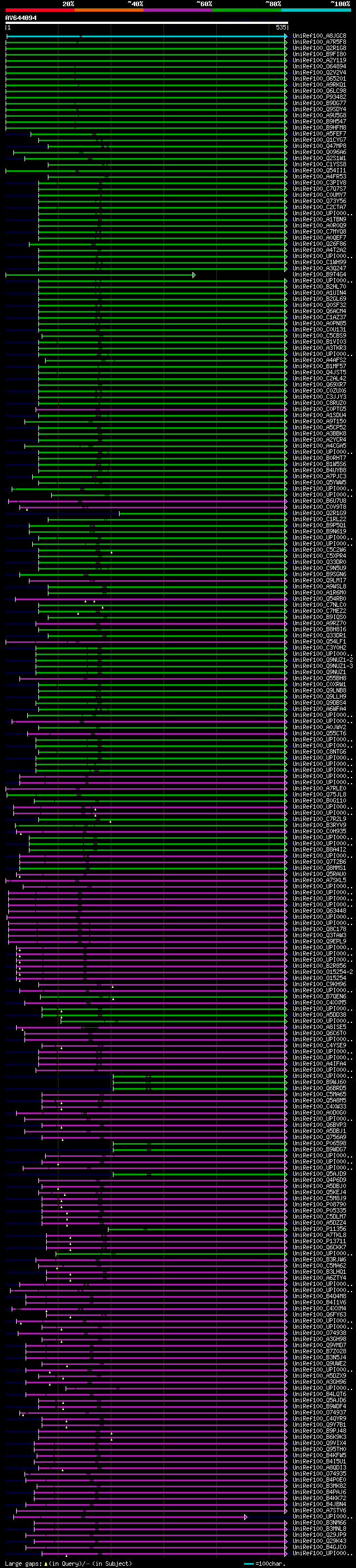Click the orange ~40% identity legend segment
Image resolution: width=356 pixels, height=1568 pixels.
[109, 10]
